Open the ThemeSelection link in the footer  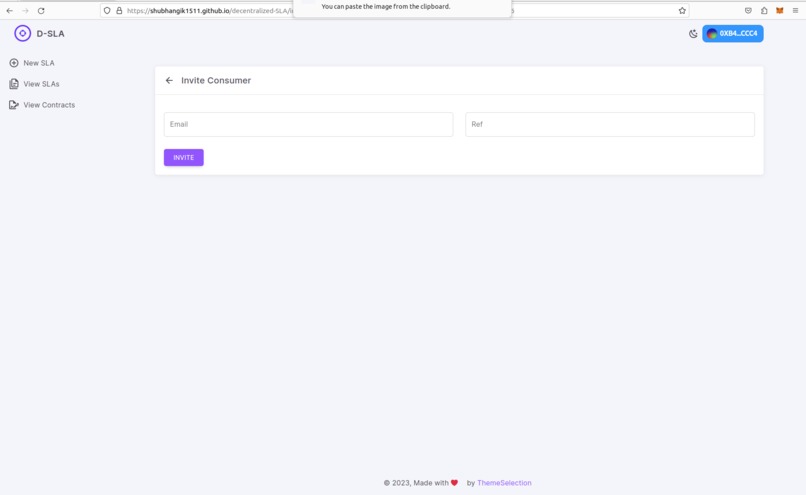click(x=504, y=483)
